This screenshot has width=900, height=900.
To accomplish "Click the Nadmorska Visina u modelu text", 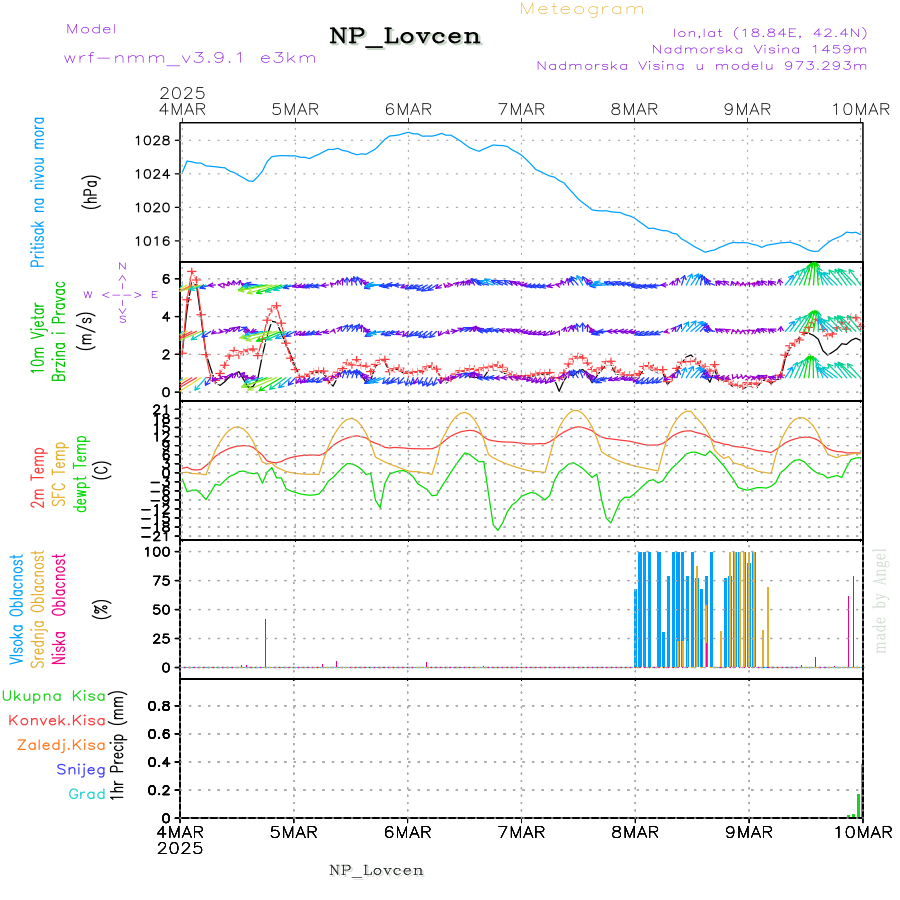I will [x=701, y=66].
